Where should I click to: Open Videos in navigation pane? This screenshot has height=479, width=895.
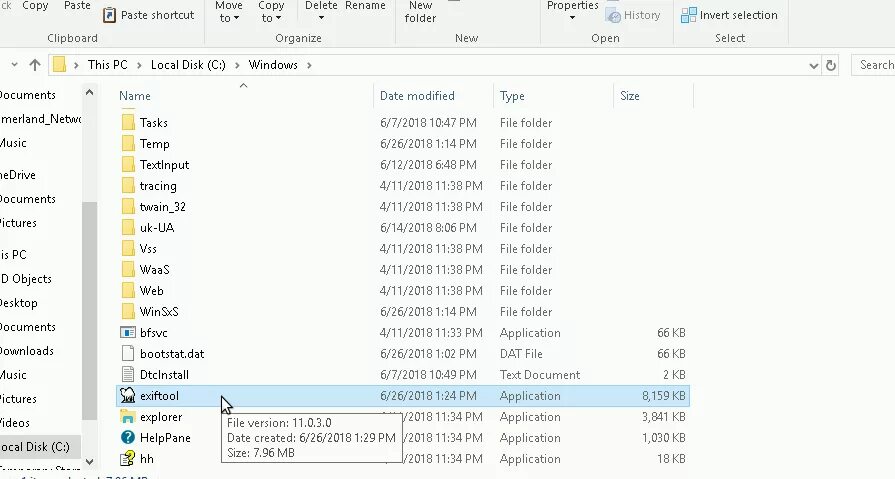coord(15,423)
